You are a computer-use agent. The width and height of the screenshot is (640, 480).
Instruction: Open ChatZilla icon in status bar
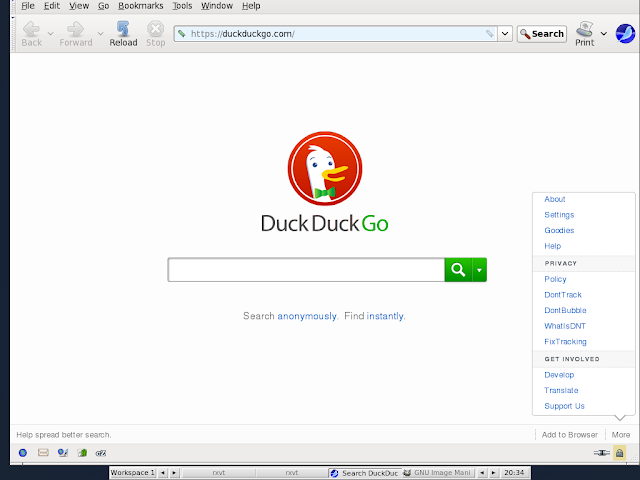point(101,453)
